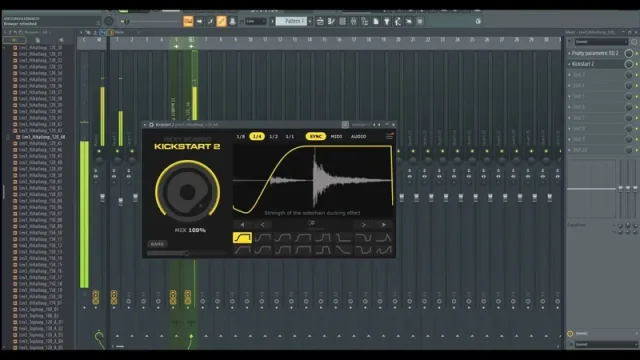The height and width of the screenshot is (360, 640).
Task: Open the Kickstart 2 effect slot arrow
Action: (x=569, y=64)
